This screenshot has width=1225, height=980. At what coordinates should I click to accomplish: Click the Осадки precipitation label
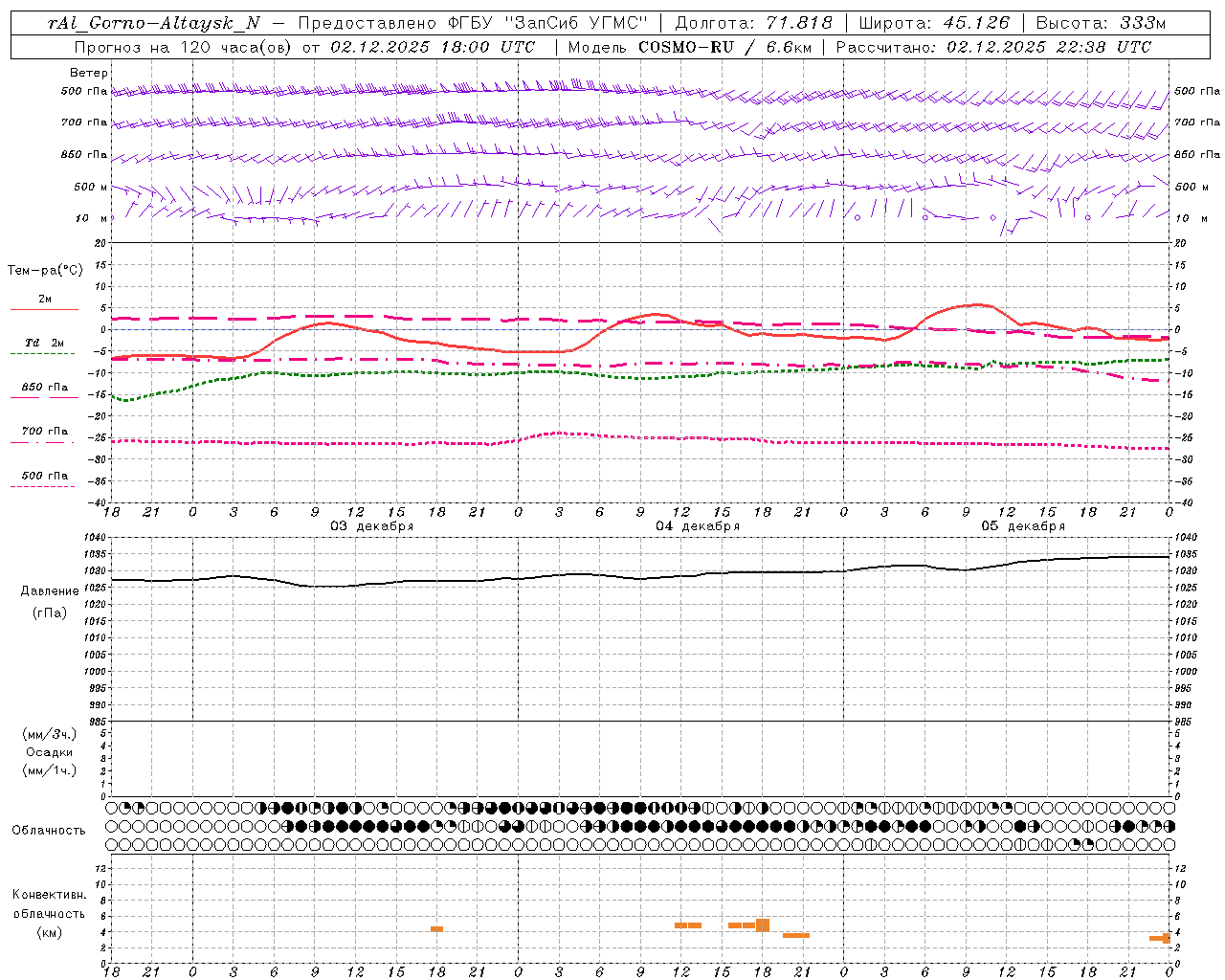pyautogui.click(x=50, y=752)
